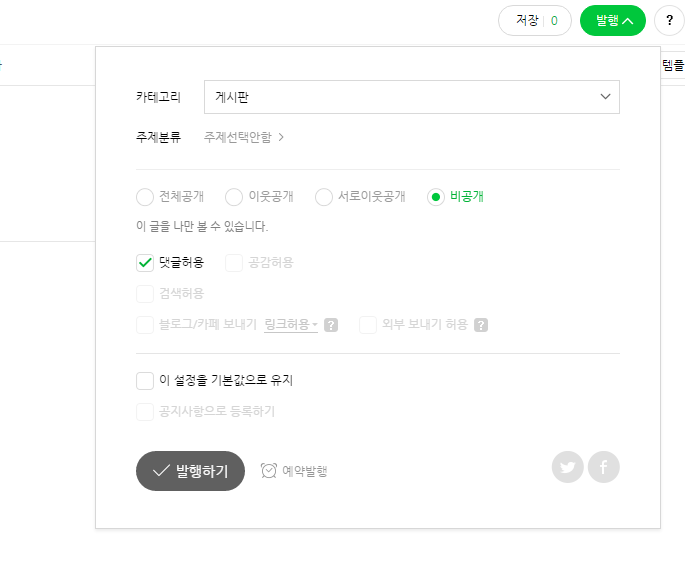The image size is (685, 562).
Task: Click the help icon beside 링크허용
Action: coord(331,325)
